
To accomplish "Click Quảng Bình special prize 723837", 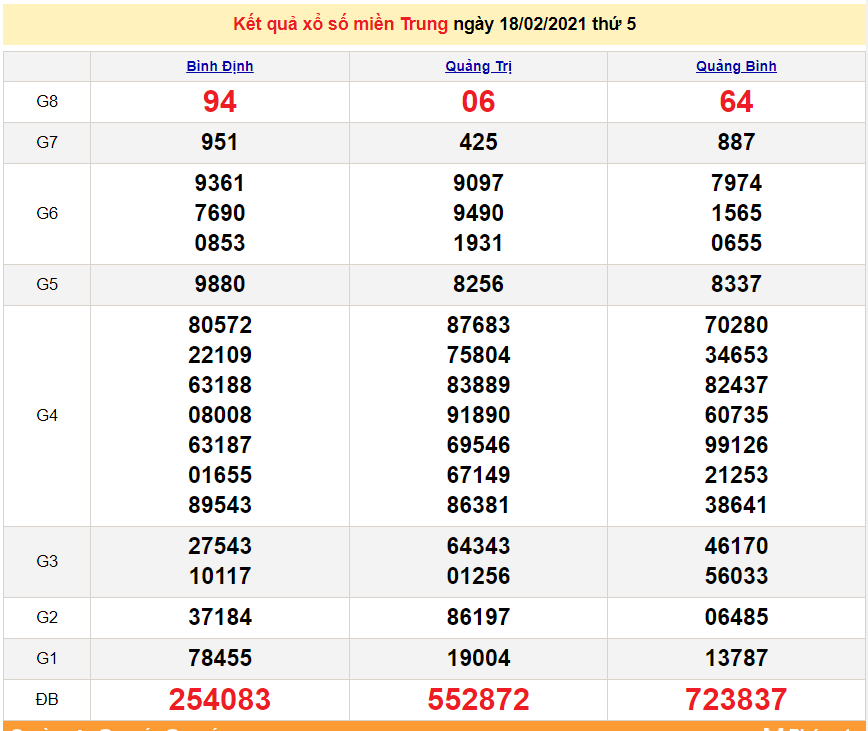I will pos(736,699).
